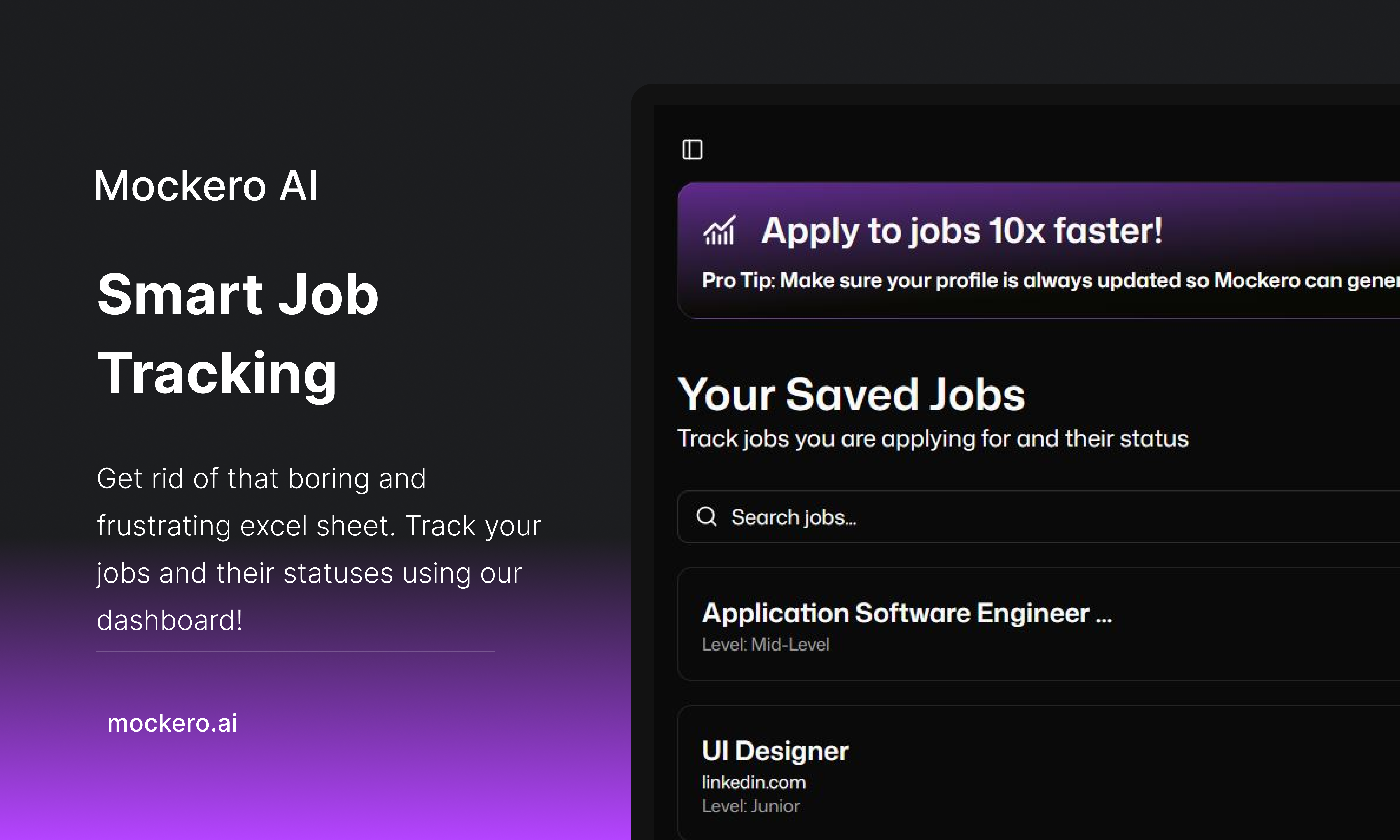Click the divider line under dashboard text
1400x840 pixels.
pyautogui.click(x=295, y=651)
